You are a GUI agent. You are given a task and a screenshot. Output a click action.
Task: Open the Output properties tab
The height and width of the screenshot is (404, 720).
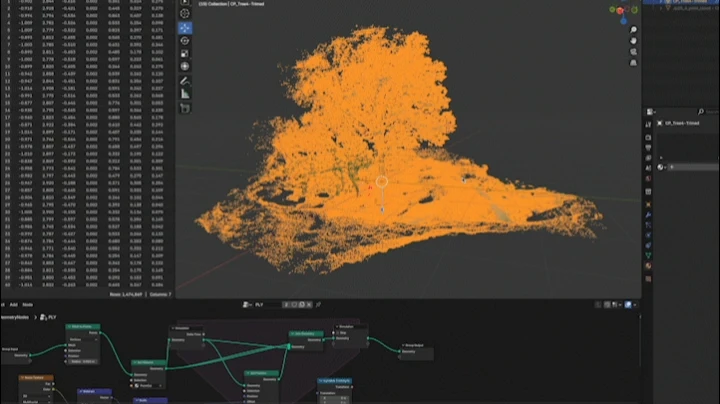(648, 148)
